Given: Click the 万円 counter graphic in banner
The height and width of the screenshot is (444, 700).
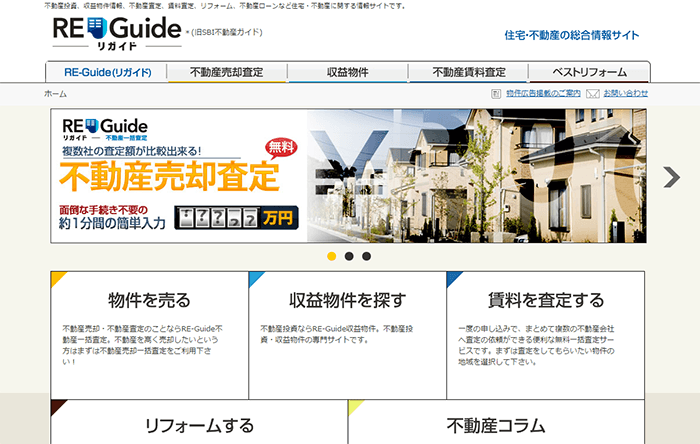Looking at the screenshot, I should [236, 218].
